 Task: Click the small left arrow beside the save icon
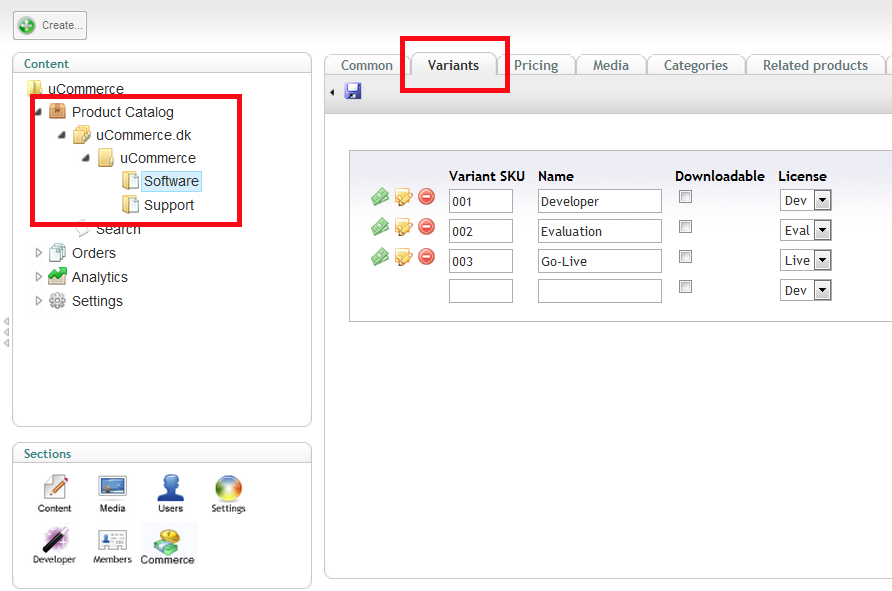pyautogui.click(x=332, y=92)
